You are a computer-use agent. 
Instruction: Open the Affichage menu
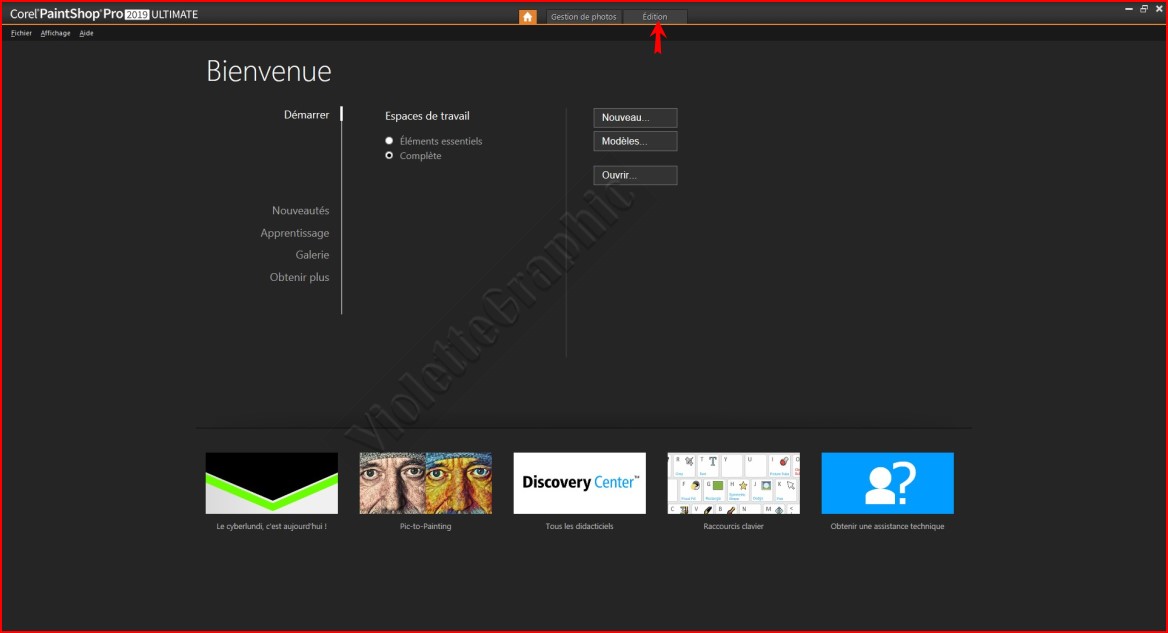click(55, 33)
